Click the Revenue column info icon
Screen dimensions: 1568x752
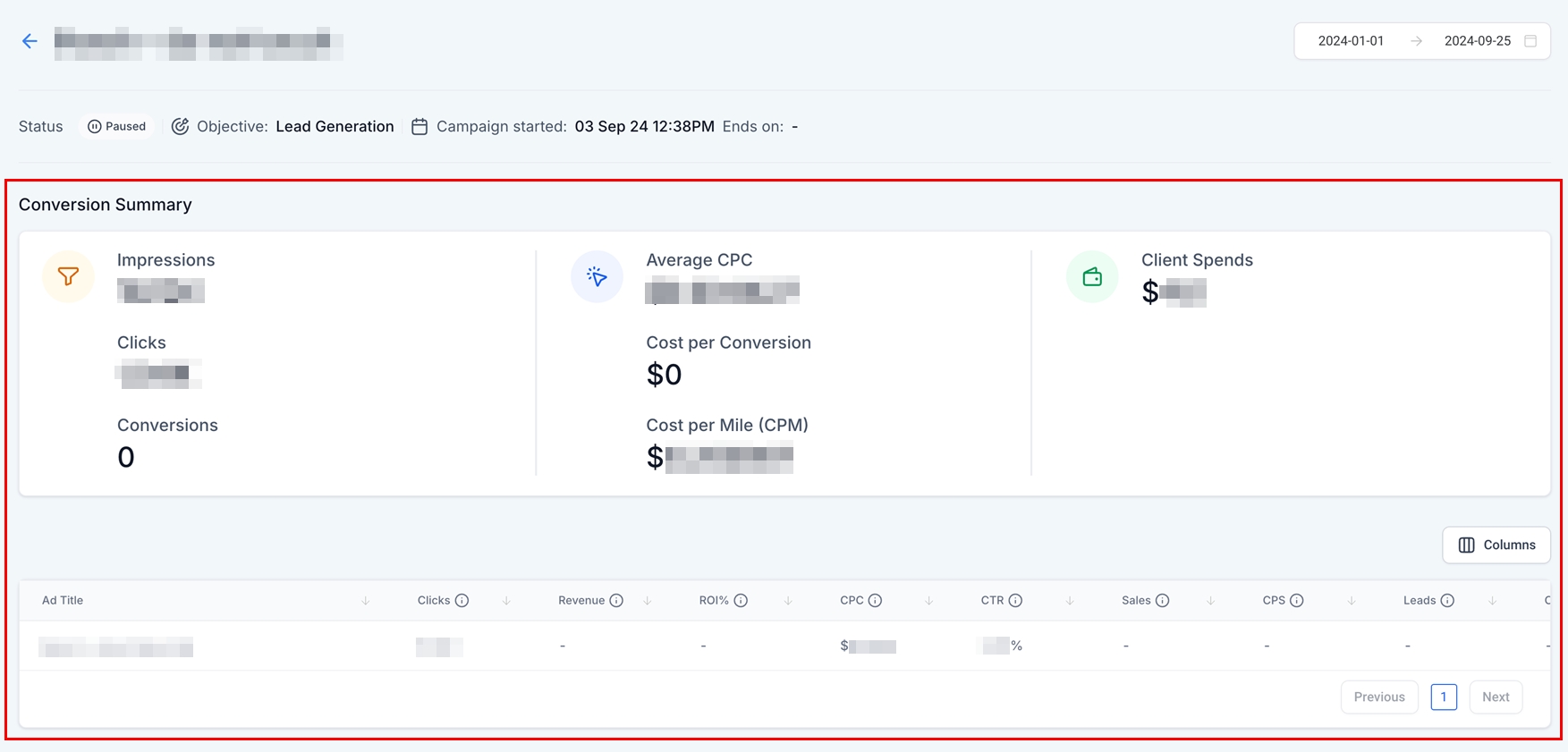point(616,601)
